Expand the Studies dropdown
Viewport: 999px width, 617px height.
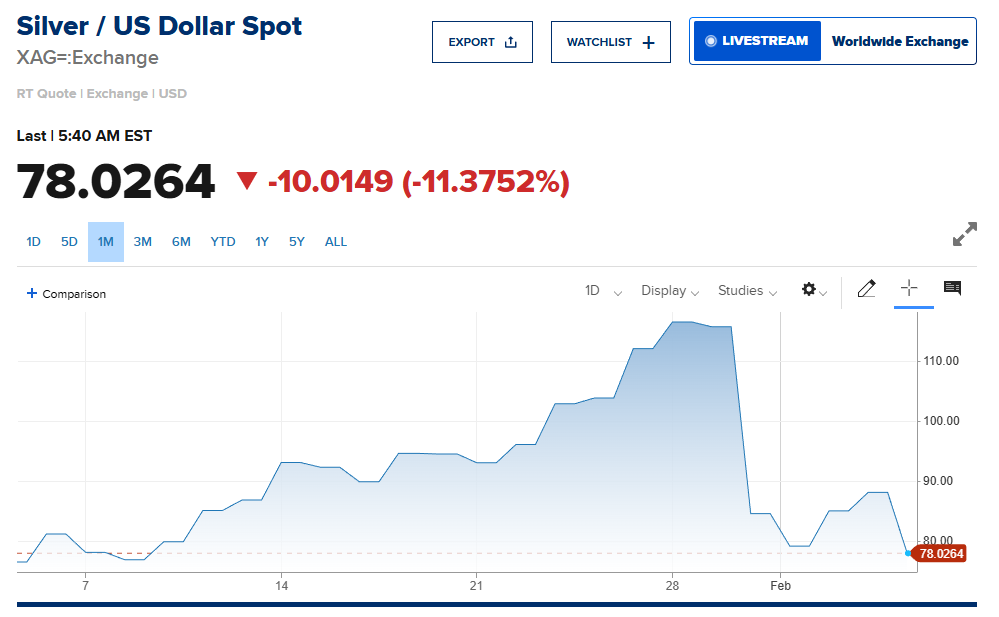(x=747, y=291)
